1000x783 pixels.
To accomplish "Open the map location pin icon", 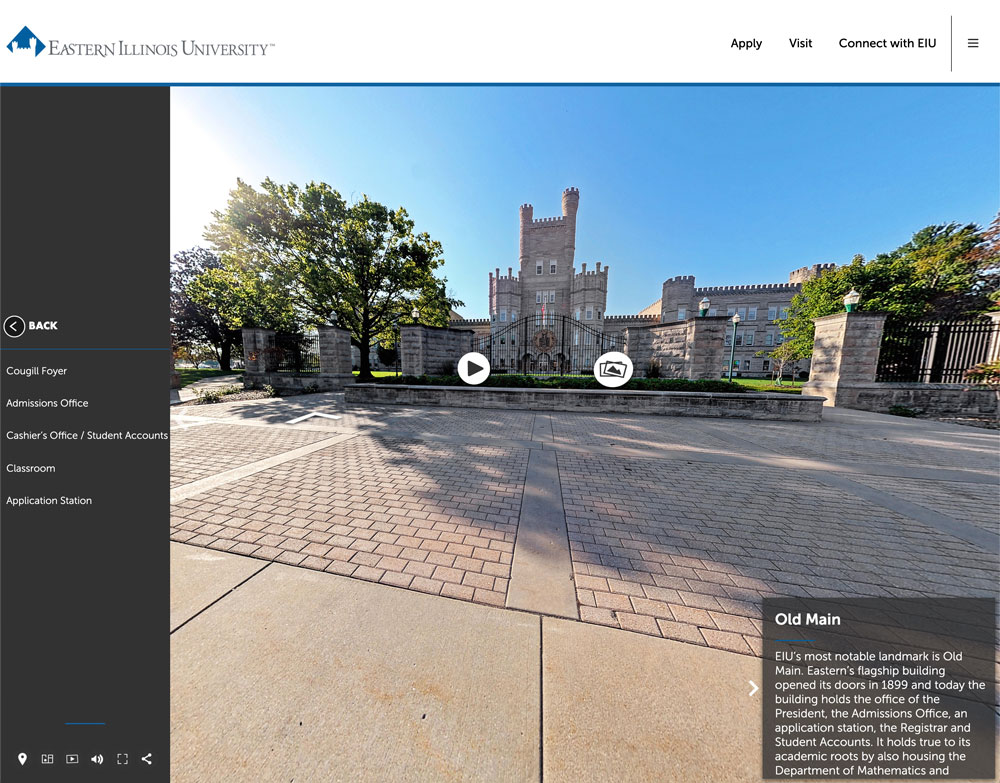I will click(23, 759).
